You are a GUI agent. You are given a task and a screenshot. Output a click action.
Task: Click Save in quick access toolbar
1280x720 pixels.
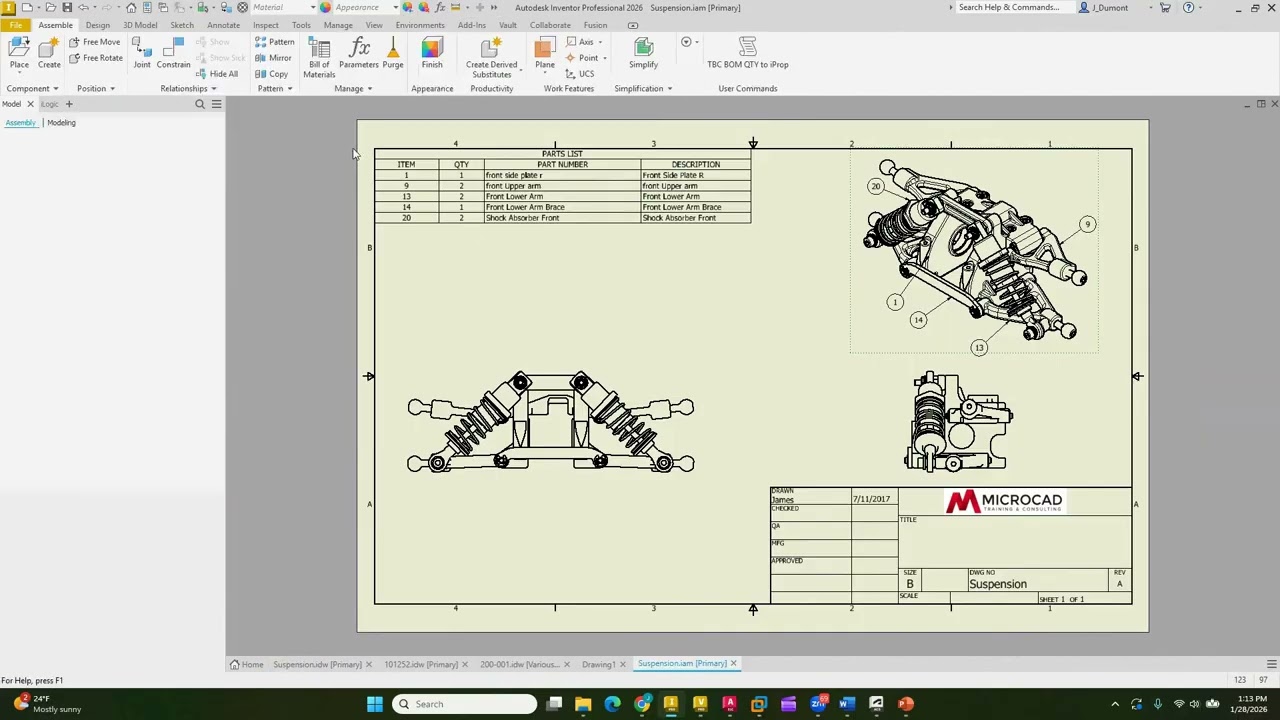click(67, 7)
